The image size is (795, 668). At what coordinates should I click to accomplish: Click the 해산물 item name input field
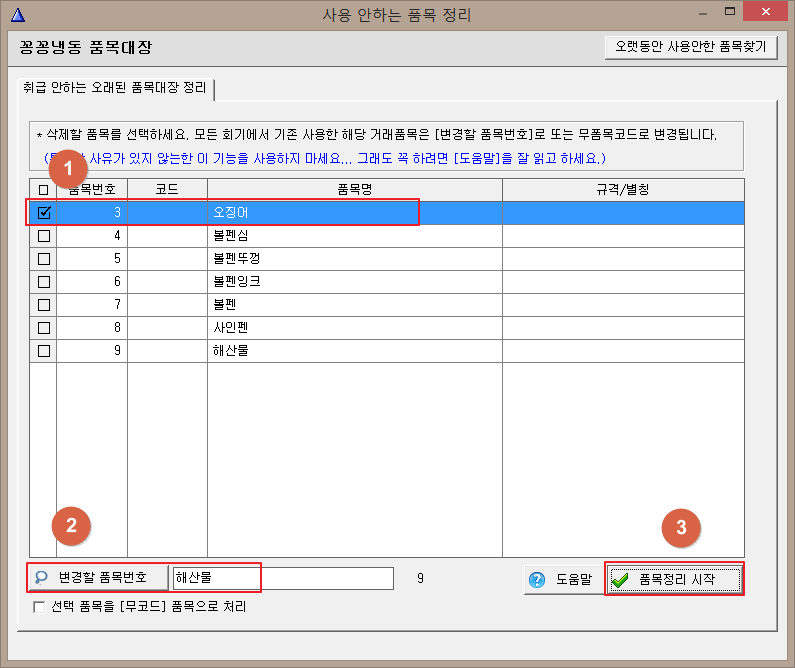[283, 578]
